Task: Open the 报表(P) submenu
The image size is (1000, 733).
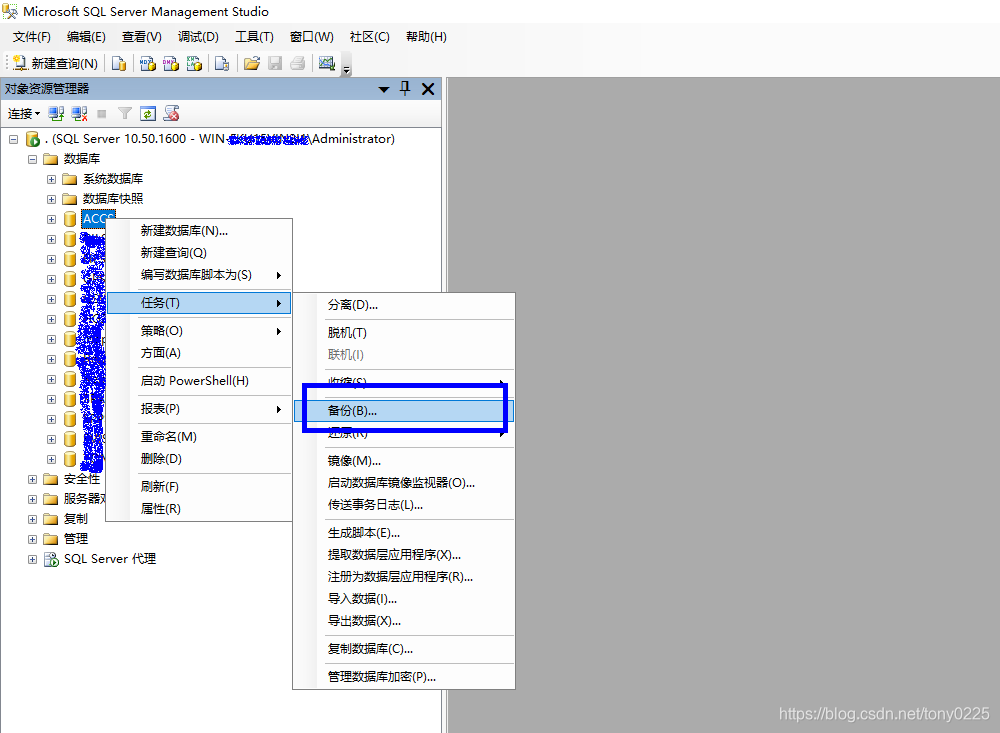Action: pos(199,409)
